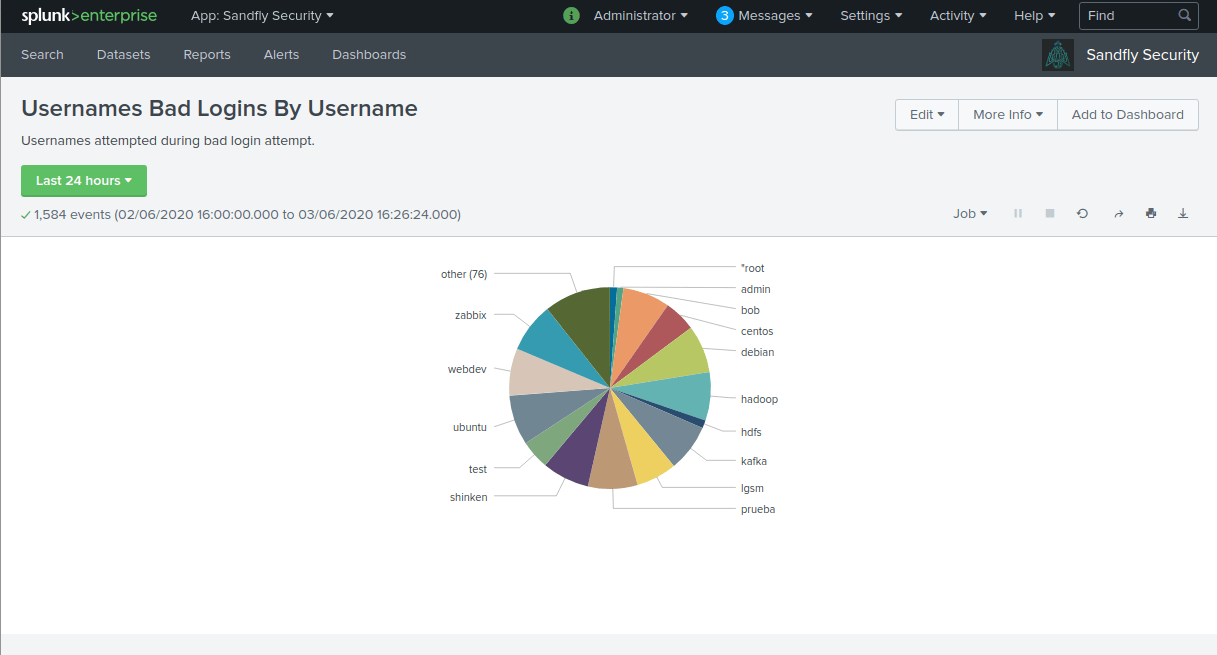Export results with download icon
The image size is (1217, 655).
tap(1183, 213)
